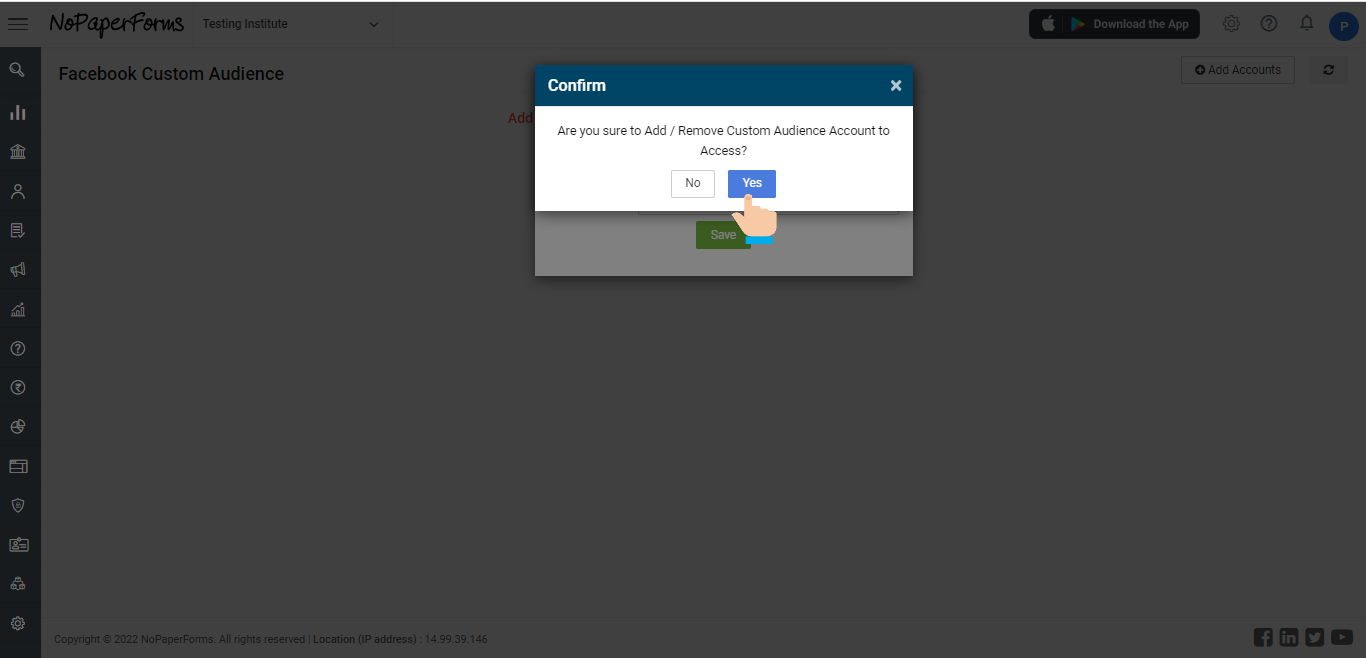
Task: Open the megaphone campaign icon in the sidebar
Action: tap(17, 269)
